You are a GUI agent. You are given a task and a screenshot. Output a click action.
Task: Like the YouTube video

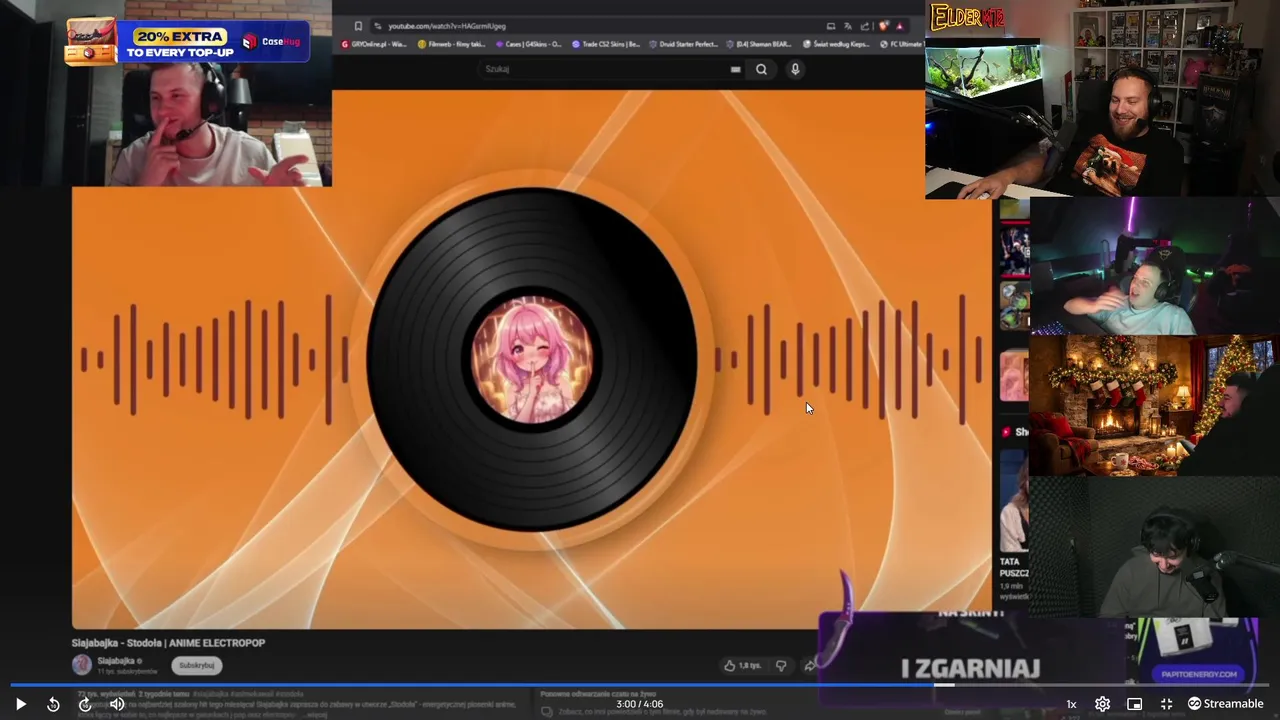tap(742, 665)
